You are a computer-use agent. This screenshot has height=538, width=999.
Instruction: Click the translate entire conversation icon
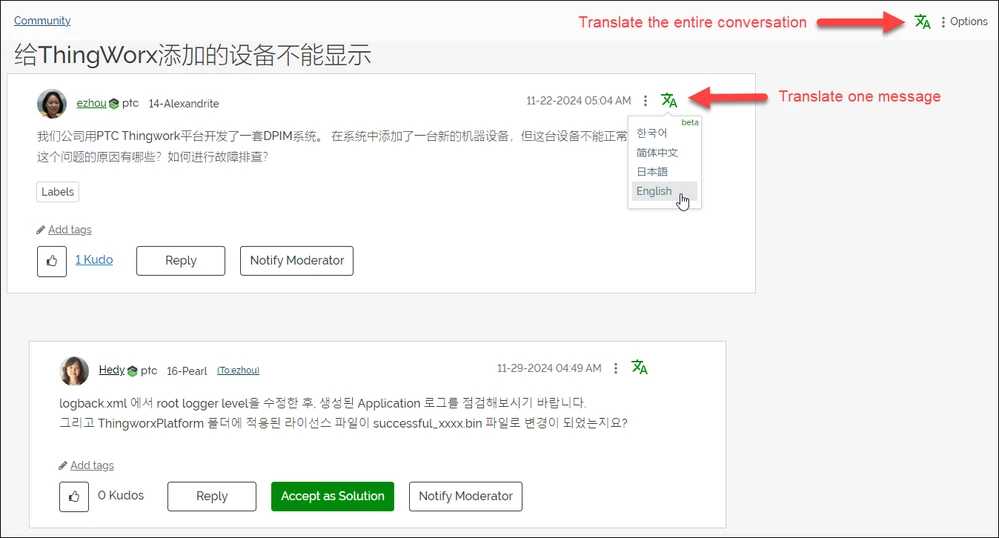coord(923,22)
